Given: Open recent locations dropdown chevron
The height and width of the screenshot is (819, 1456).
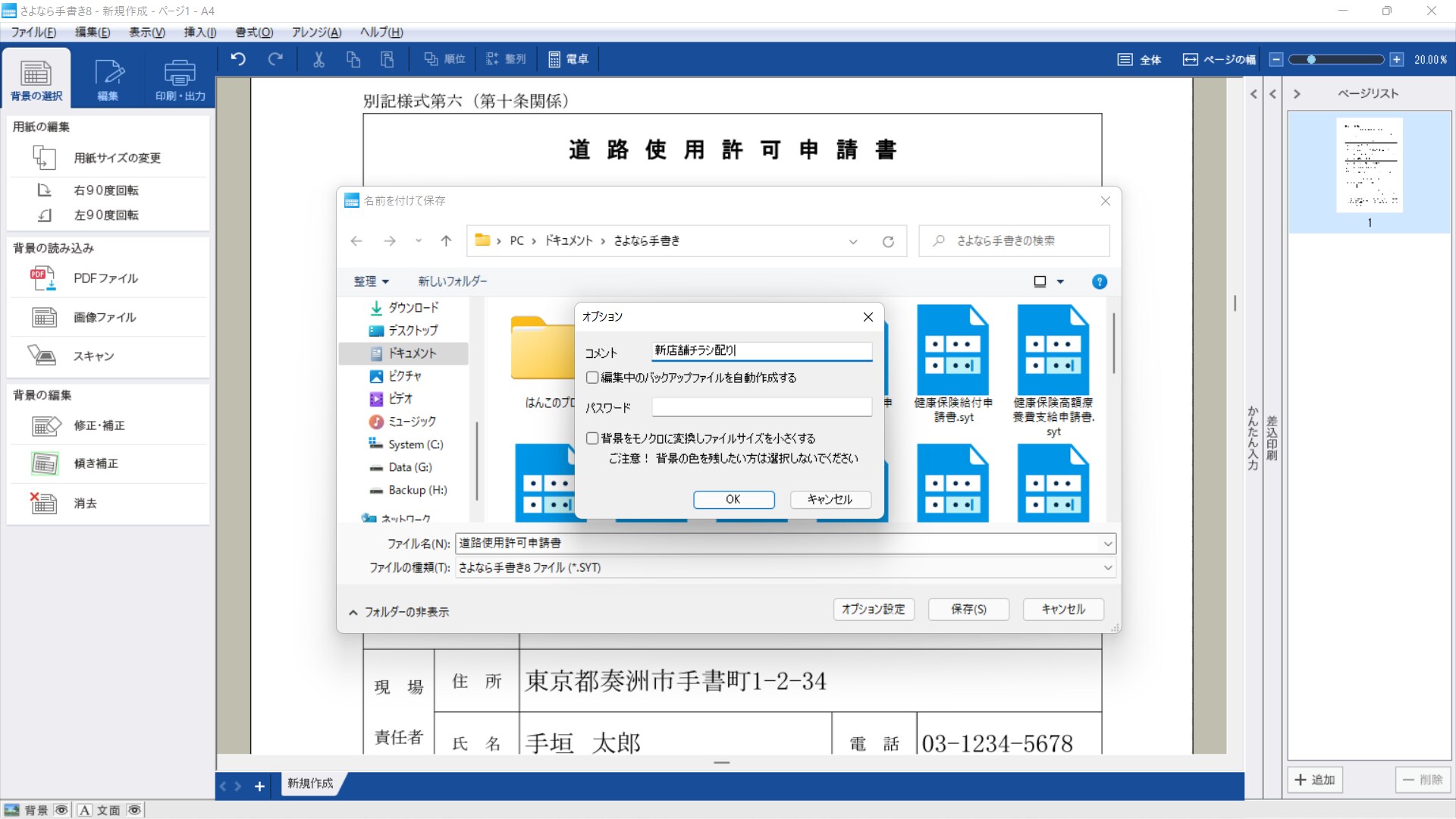Looking at the screenshot, I should [x=418, y=241].
